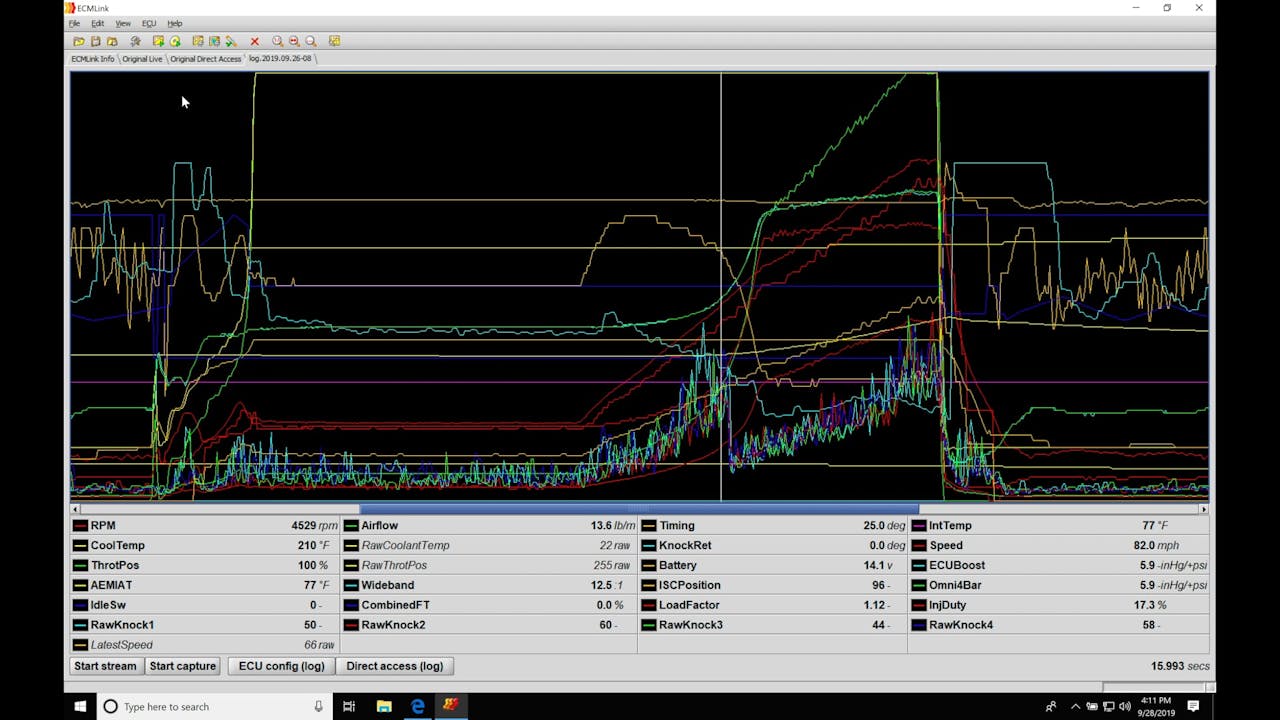Image resolution: width=1280 pixels, height=720 pixels.
Task: Click the RPM line color swatch
Action: tap(80, 526)
